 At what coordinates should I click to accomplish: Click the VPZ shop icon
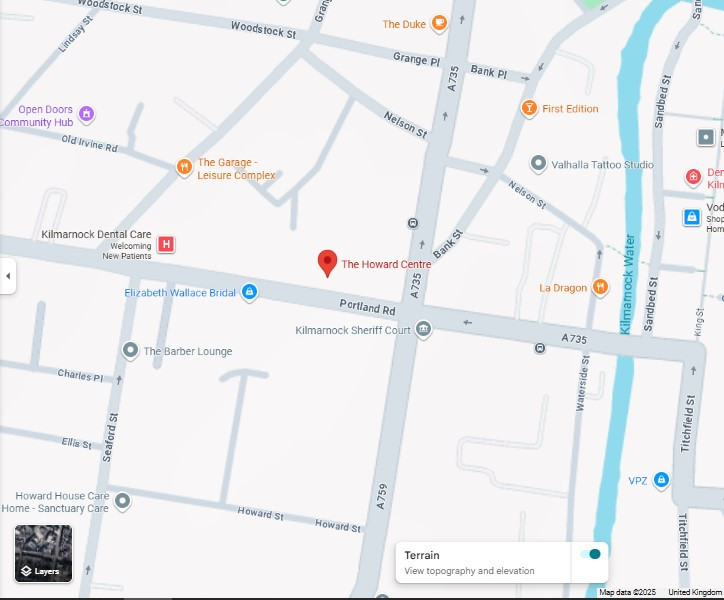click(x=661, y=480)
